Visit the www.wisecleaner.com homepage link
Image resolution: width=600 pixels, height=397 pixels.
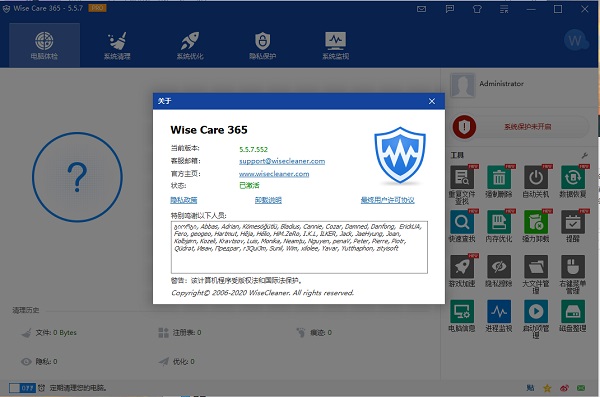274,174
